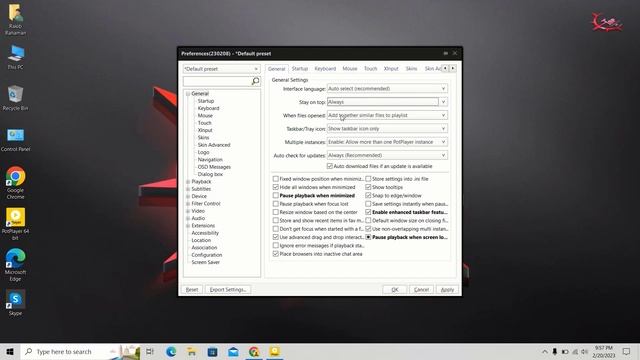Open the Google Chrome desktop shortcut
This screenshot has height=360, width=640.
[x=16, y=182]
